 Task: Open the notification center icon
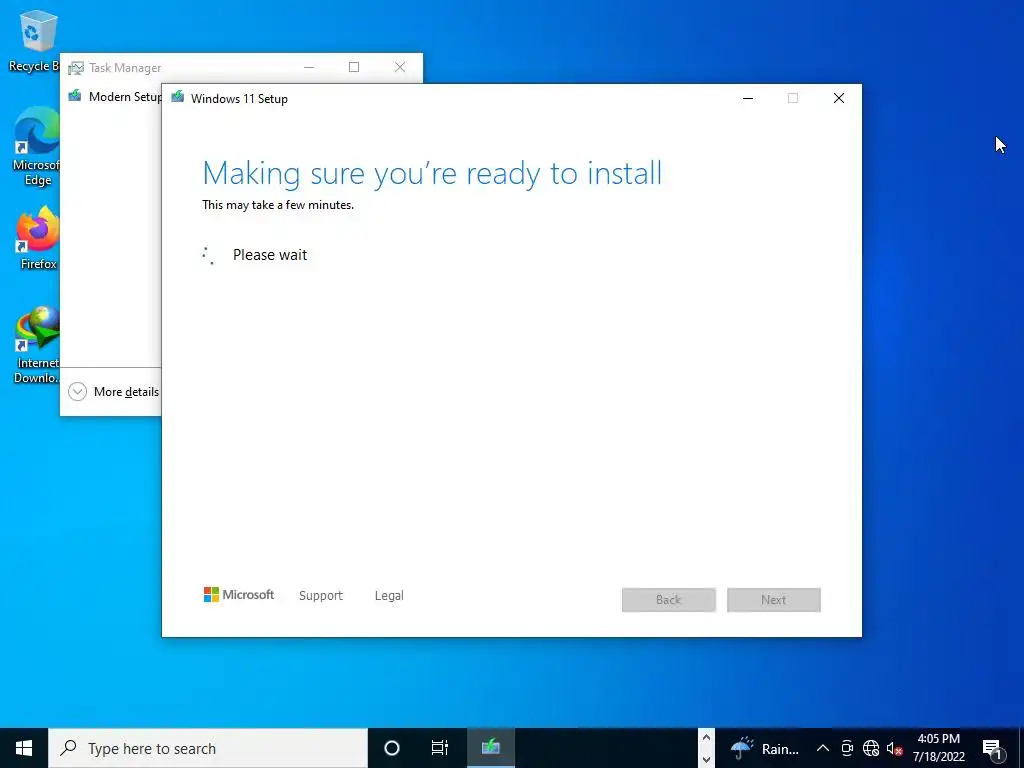[x=992, y=748]
